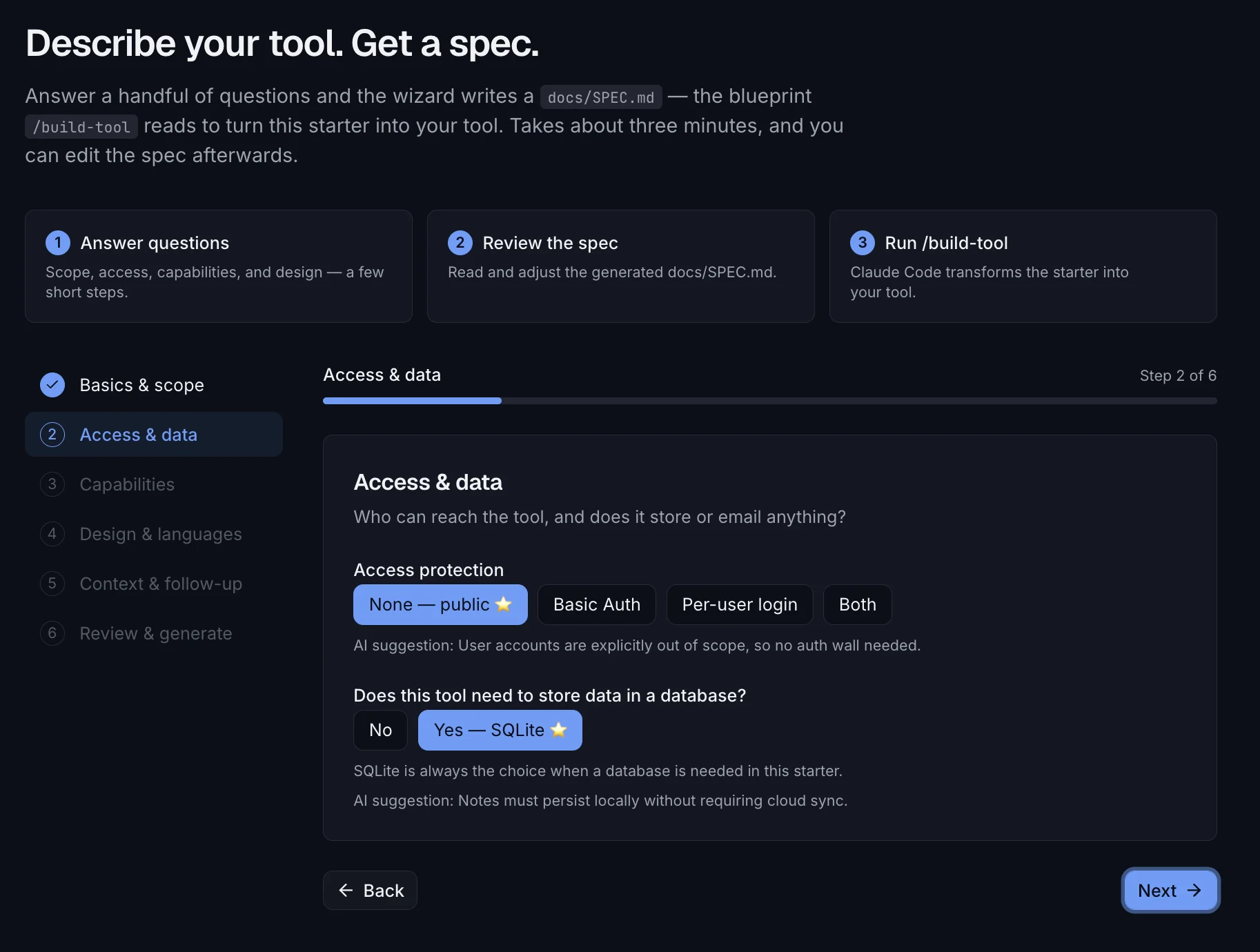Click the 'Access protection' field label
Viewport: 1260px width, 952px height.
(429, 570)
